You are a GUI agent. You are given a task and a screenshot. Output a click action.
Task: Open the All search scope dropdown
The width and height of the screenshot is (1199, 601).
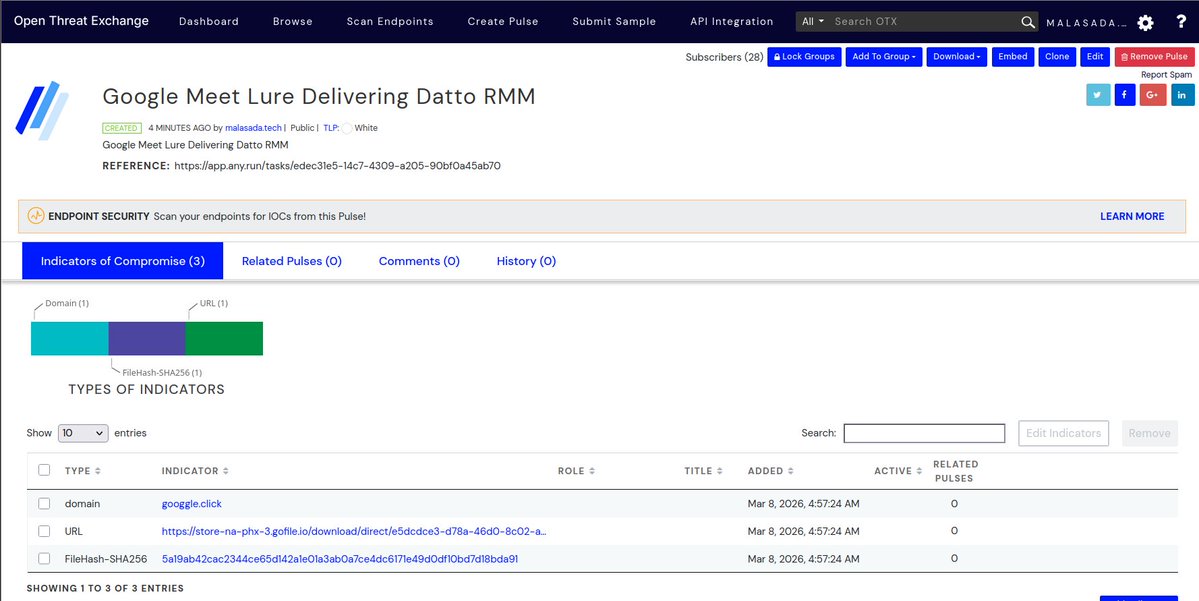(813, 21)
